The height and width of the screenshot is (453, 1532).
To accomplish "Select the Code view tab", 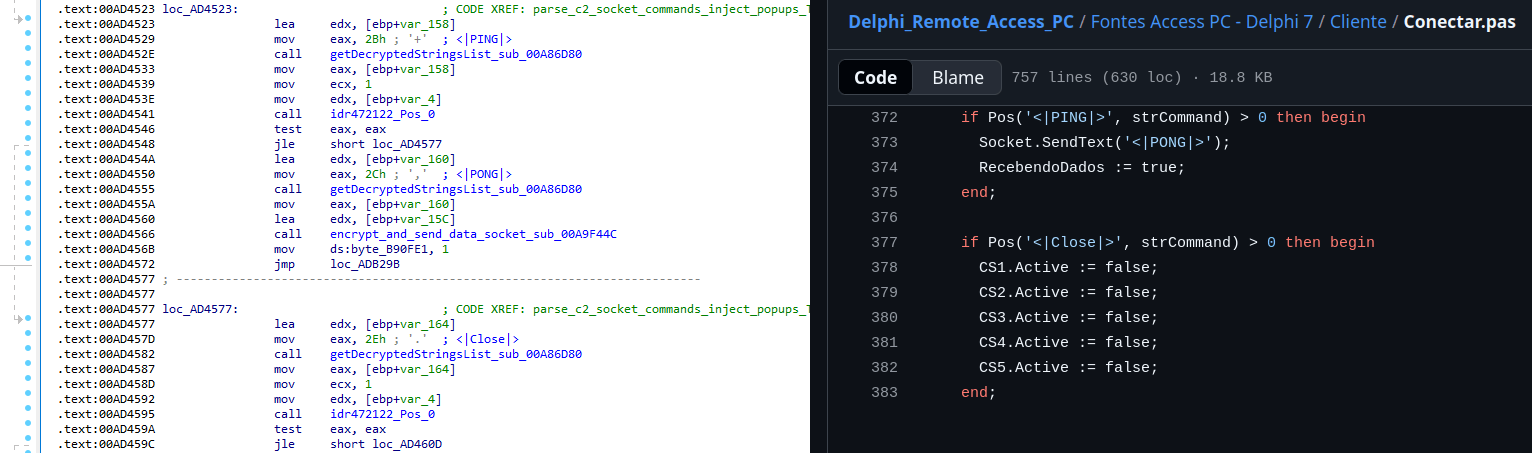I will pos(875,78).
